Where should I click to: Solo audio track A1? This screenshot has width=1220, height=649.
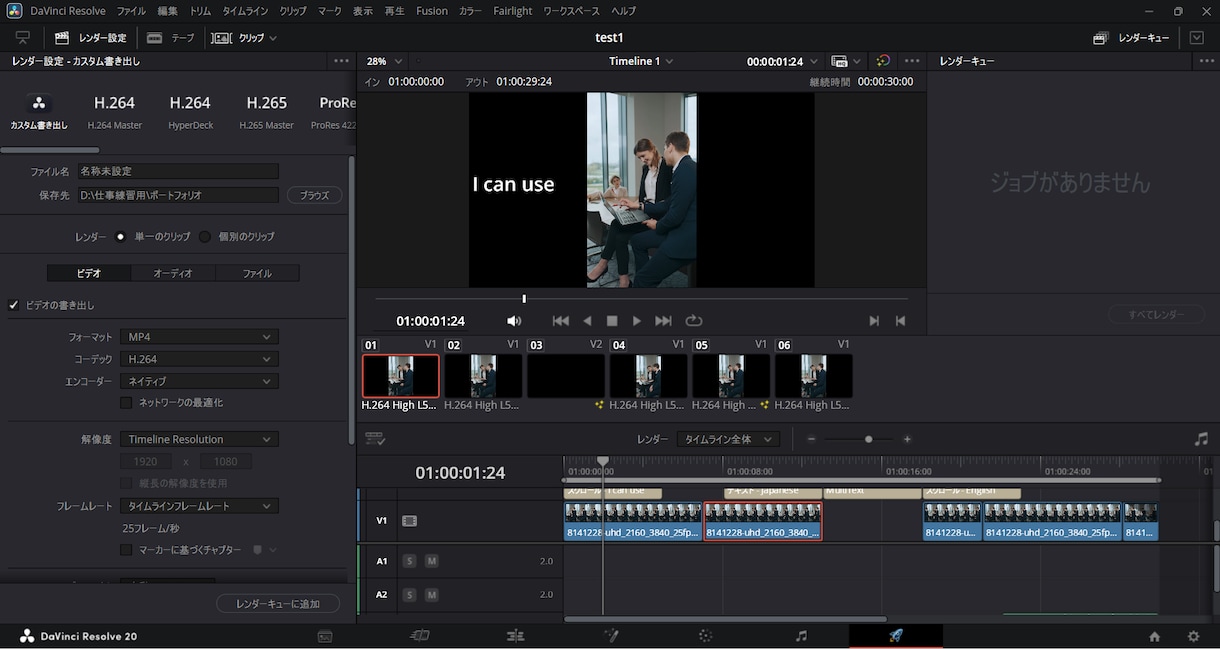(x=409, y=561)
